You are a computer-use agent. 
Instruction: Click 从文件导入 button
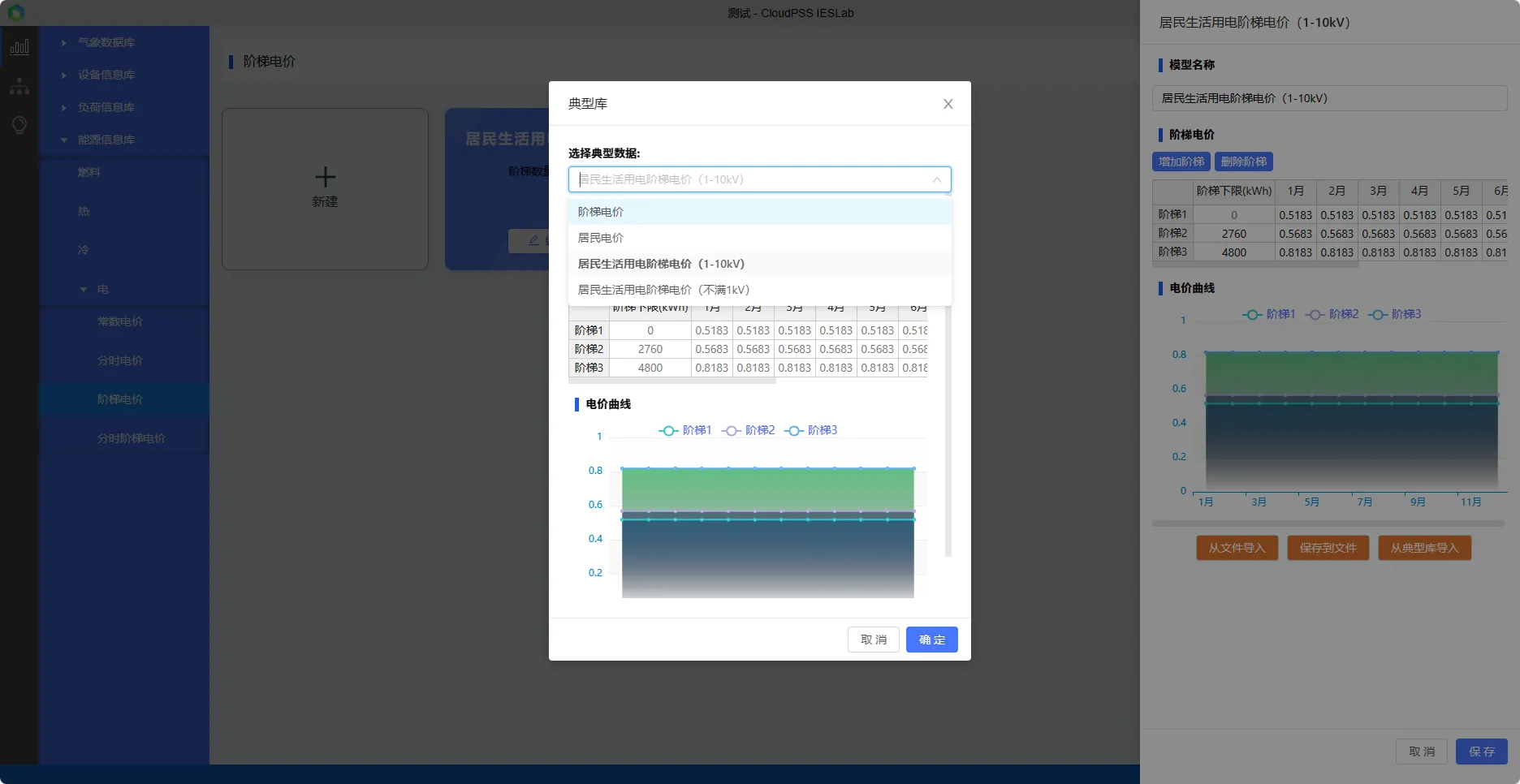(x=1237, y=548)
